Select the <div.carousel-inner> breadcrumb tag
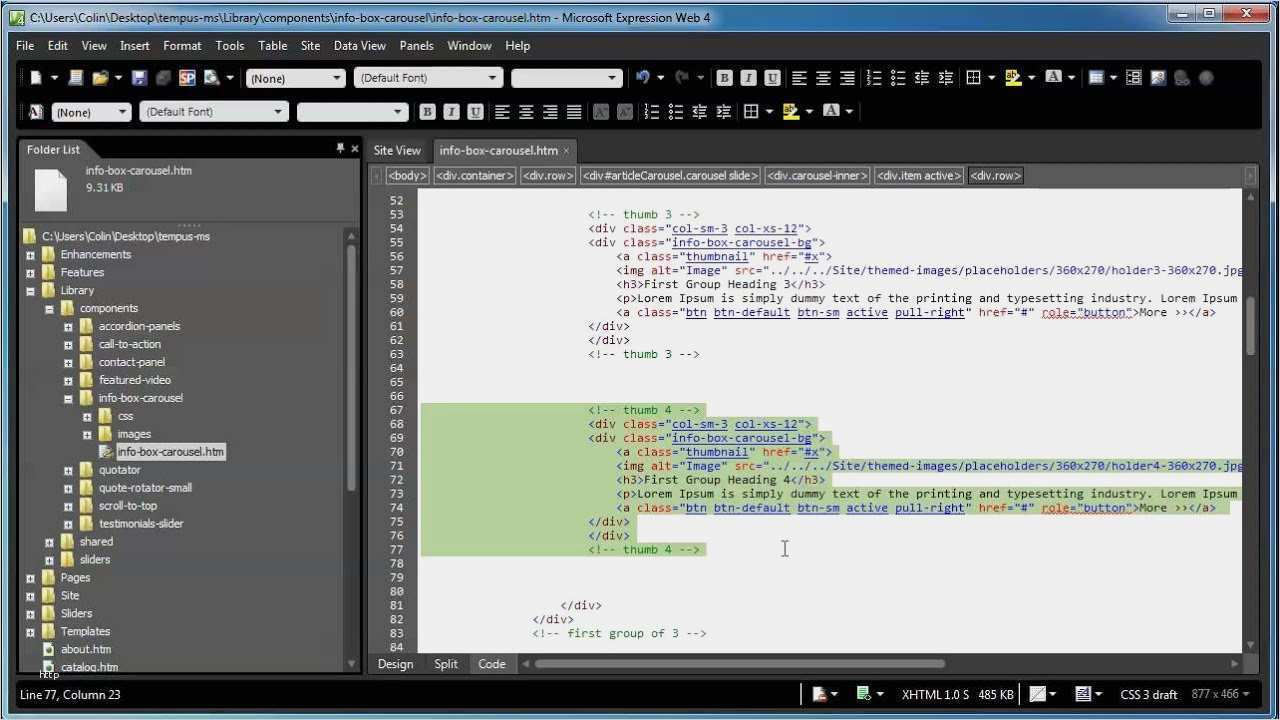The height and width of the screenshot is (720, 1280). [x=817, y=176]
